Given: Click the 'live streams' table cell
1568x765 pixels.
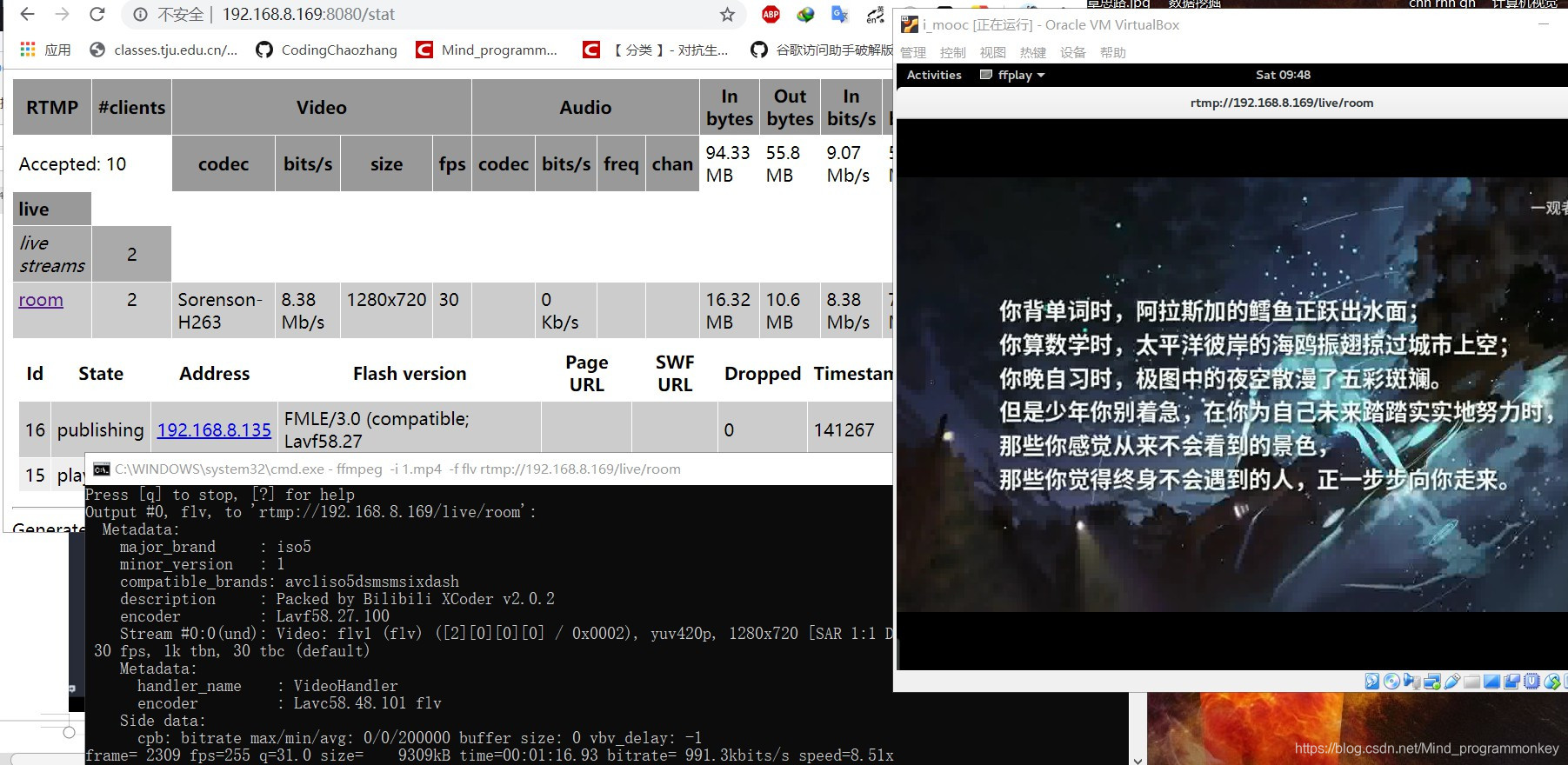Looking at the screenshot, I should pyautogui.click(x=52, y=254).
